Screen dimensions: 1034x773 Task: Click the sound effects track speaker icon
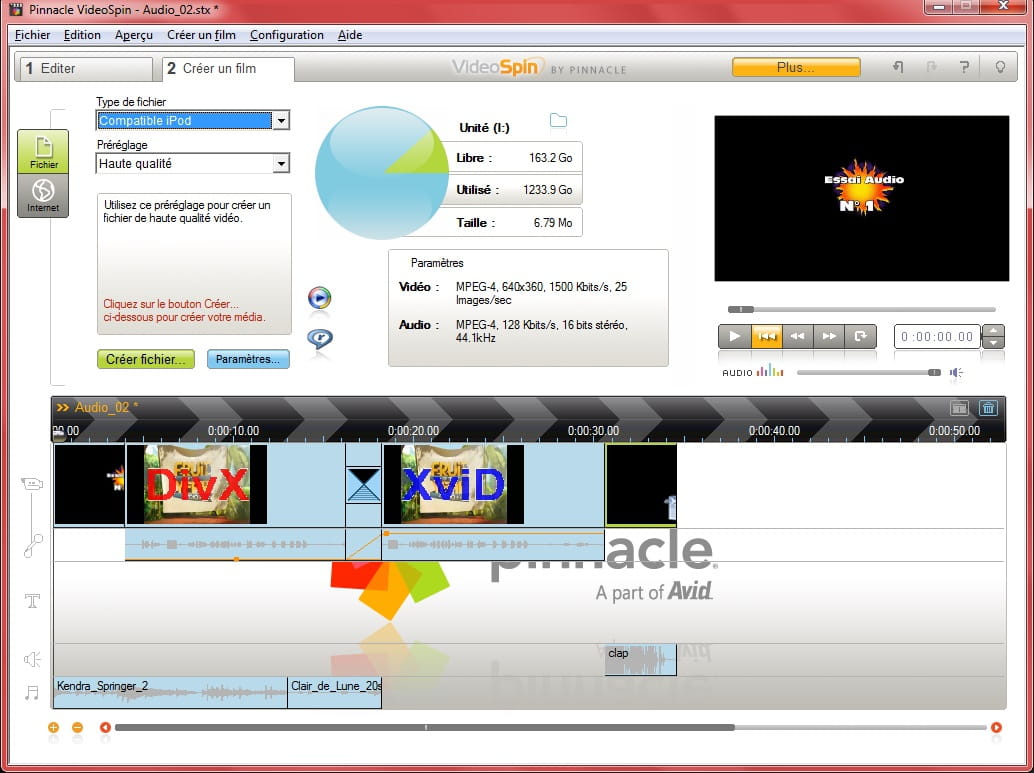click(32, 659)
